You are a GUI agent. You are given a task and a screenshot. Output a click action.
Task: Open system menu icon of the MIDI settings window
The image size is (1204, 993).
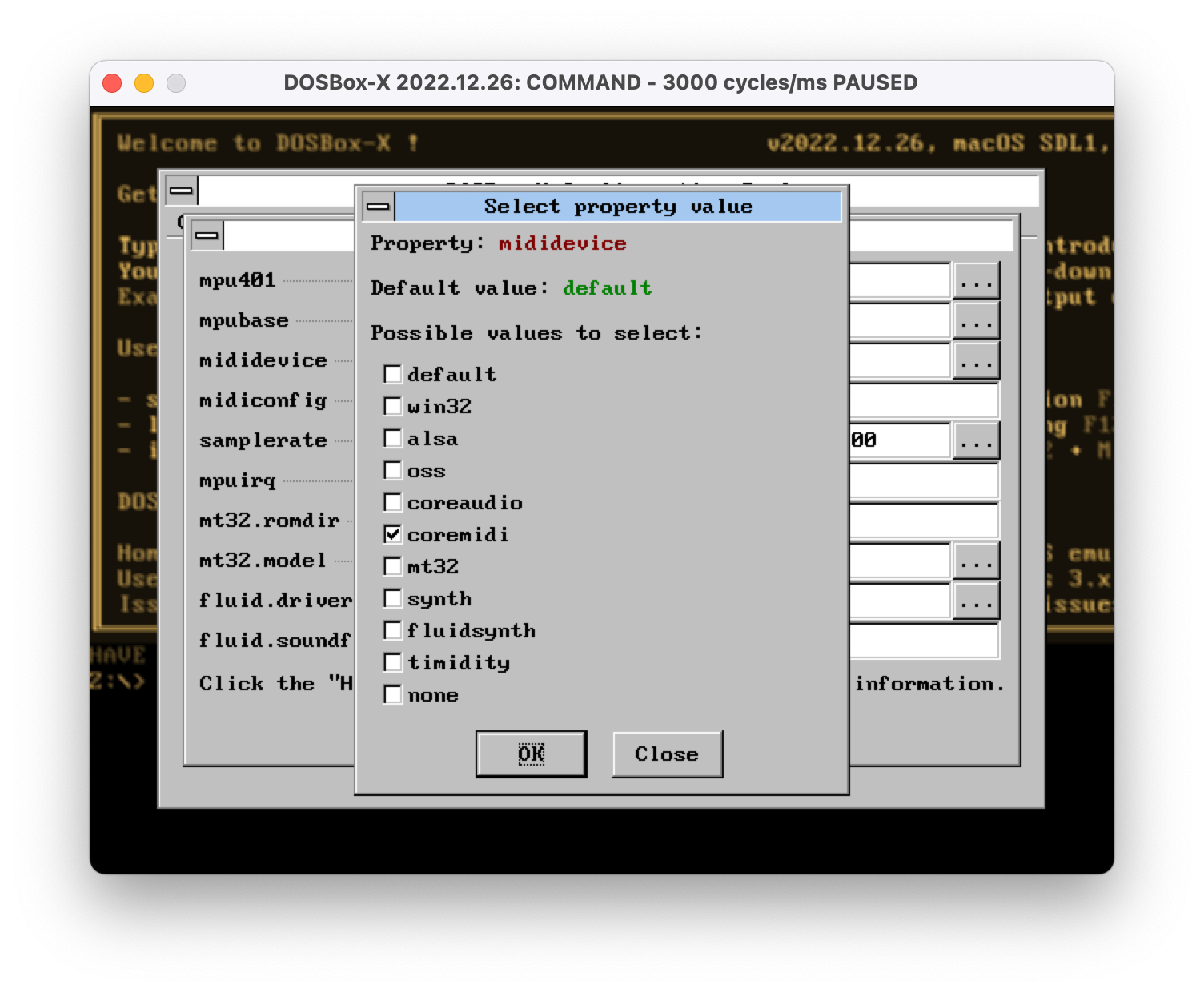(207, 235)
